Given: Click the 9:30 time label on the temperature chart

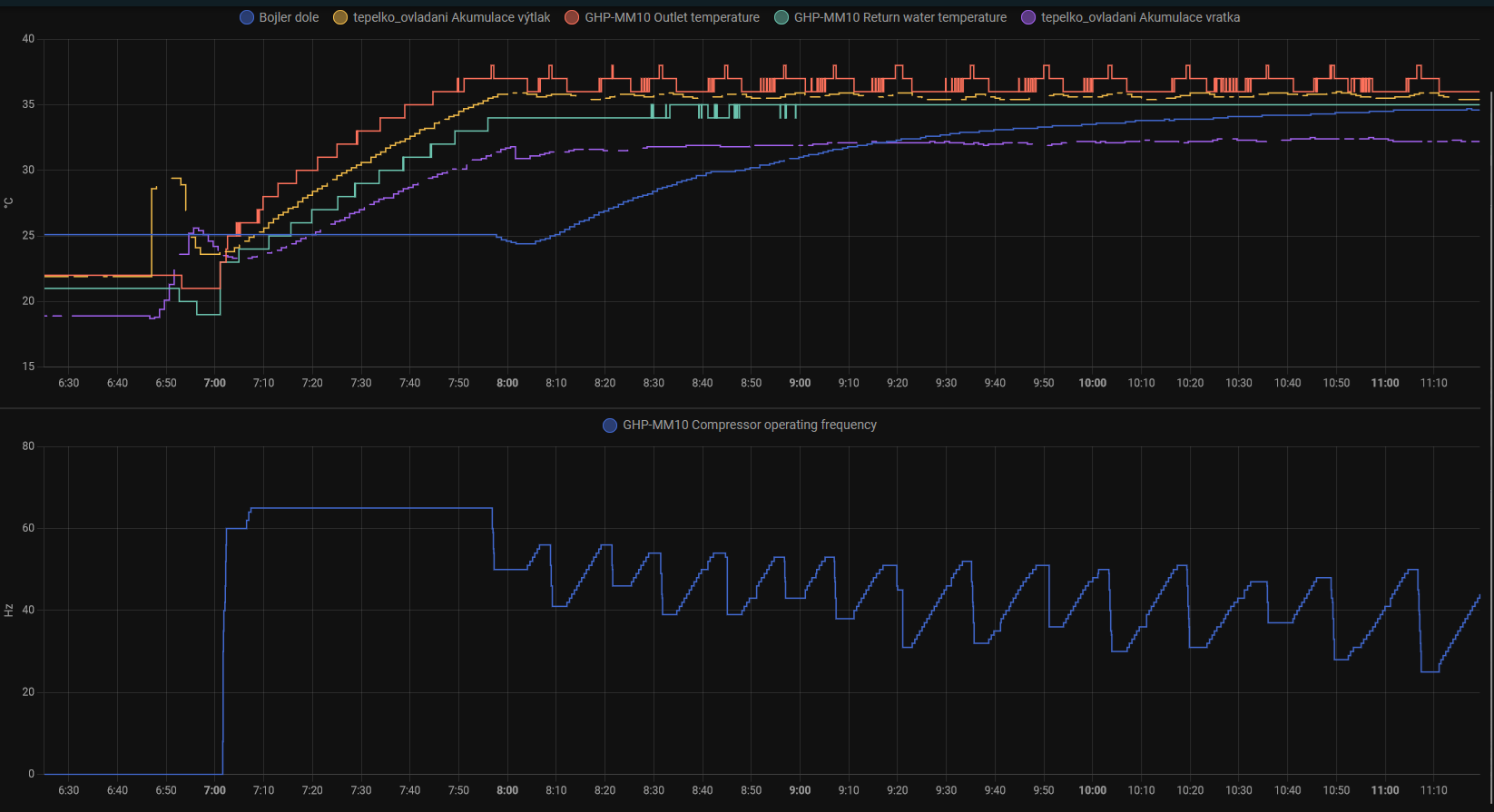Looking at the screenshot, I should pyautogui.click(x=947, y=383).
